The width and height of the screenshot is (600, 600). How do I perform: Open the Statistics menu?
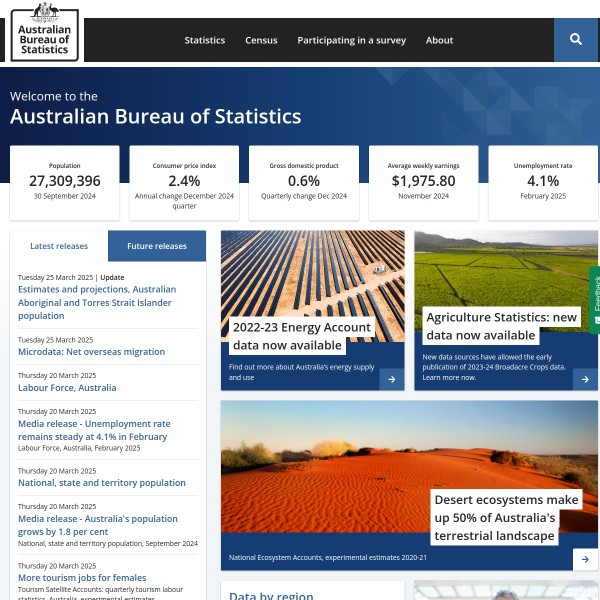click(205, 40)
